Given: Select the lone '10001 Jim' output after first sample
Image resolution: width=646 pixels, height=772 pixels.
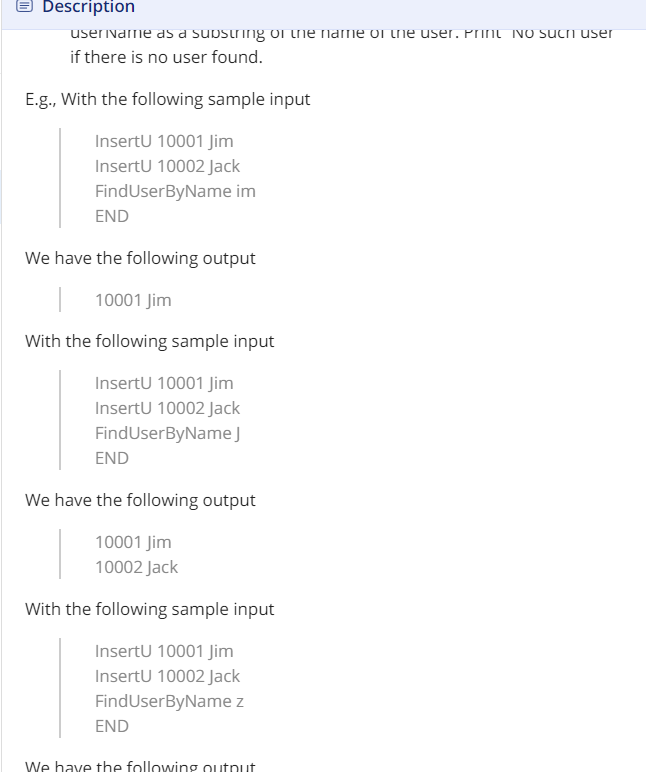Looking at the screenshot, I should [133, 300].
